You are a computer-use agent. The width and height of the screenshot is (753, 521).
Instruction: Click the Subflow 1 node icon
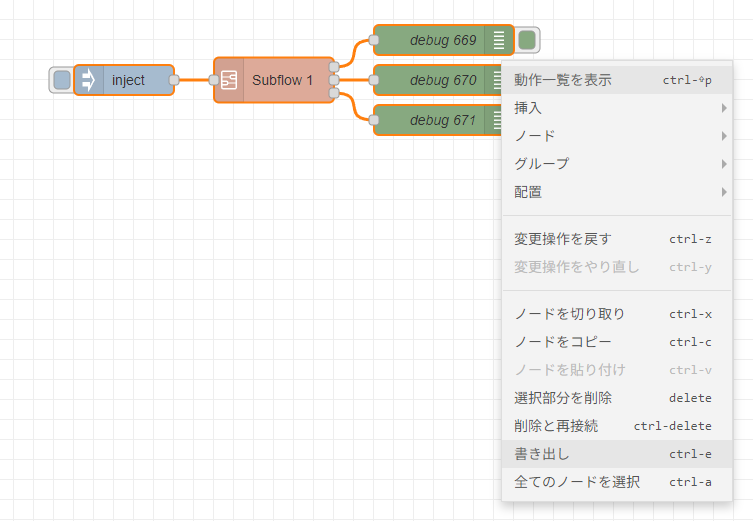pos(229,80)
